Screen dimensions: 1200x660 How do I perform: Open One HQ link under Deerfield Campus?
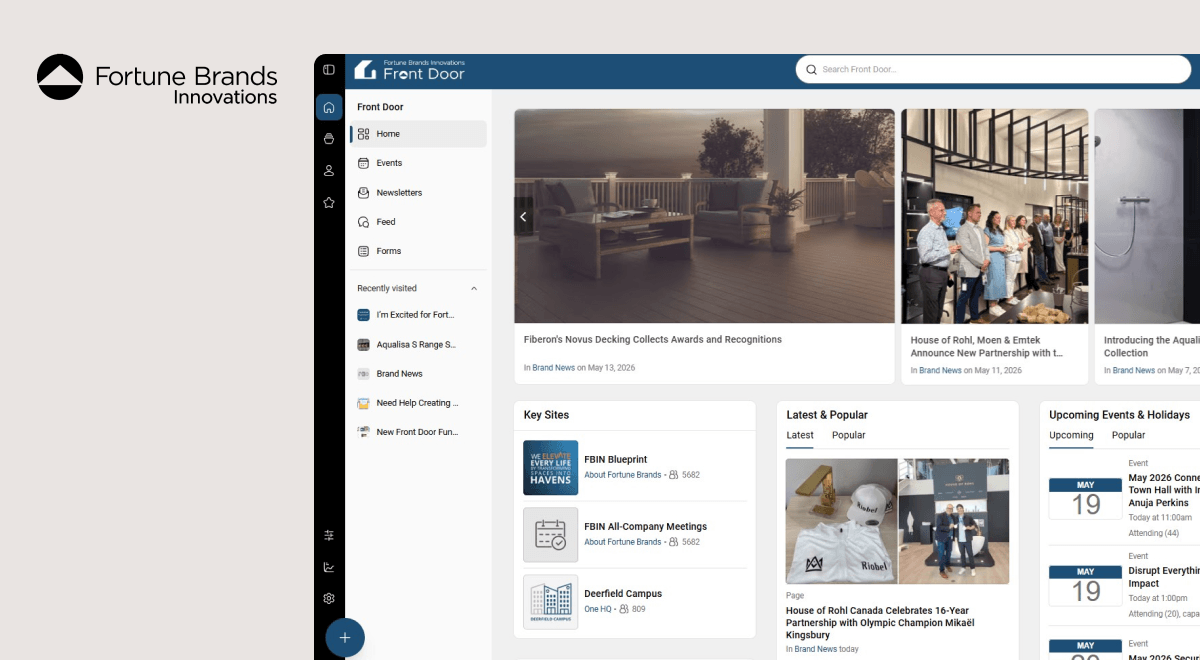[x=597, y=609]
